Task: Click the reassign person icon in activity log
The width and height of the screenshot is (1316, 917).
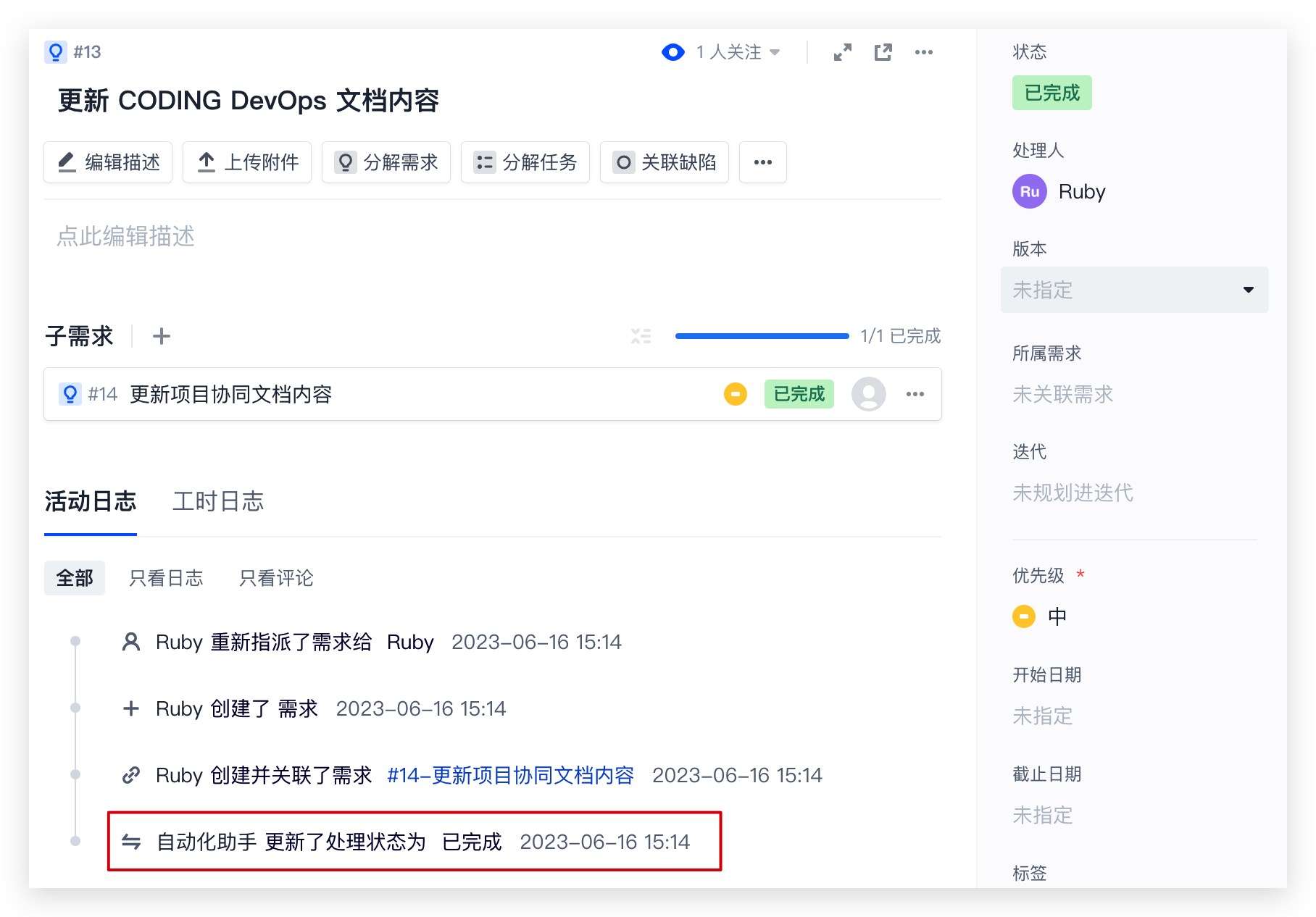Action: point(131,642)
